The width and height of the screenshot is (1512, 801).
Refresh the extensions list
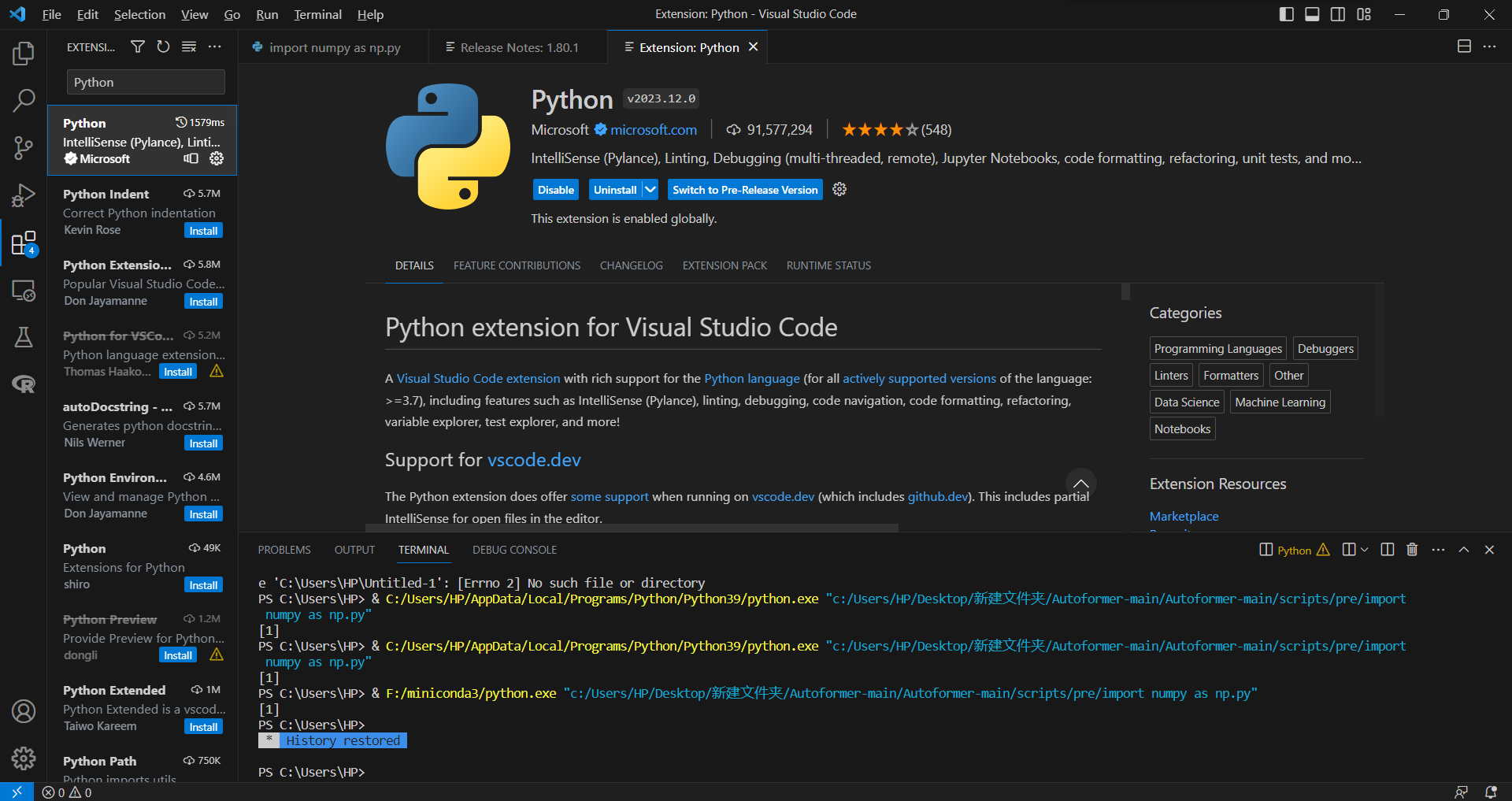[163, 46]
